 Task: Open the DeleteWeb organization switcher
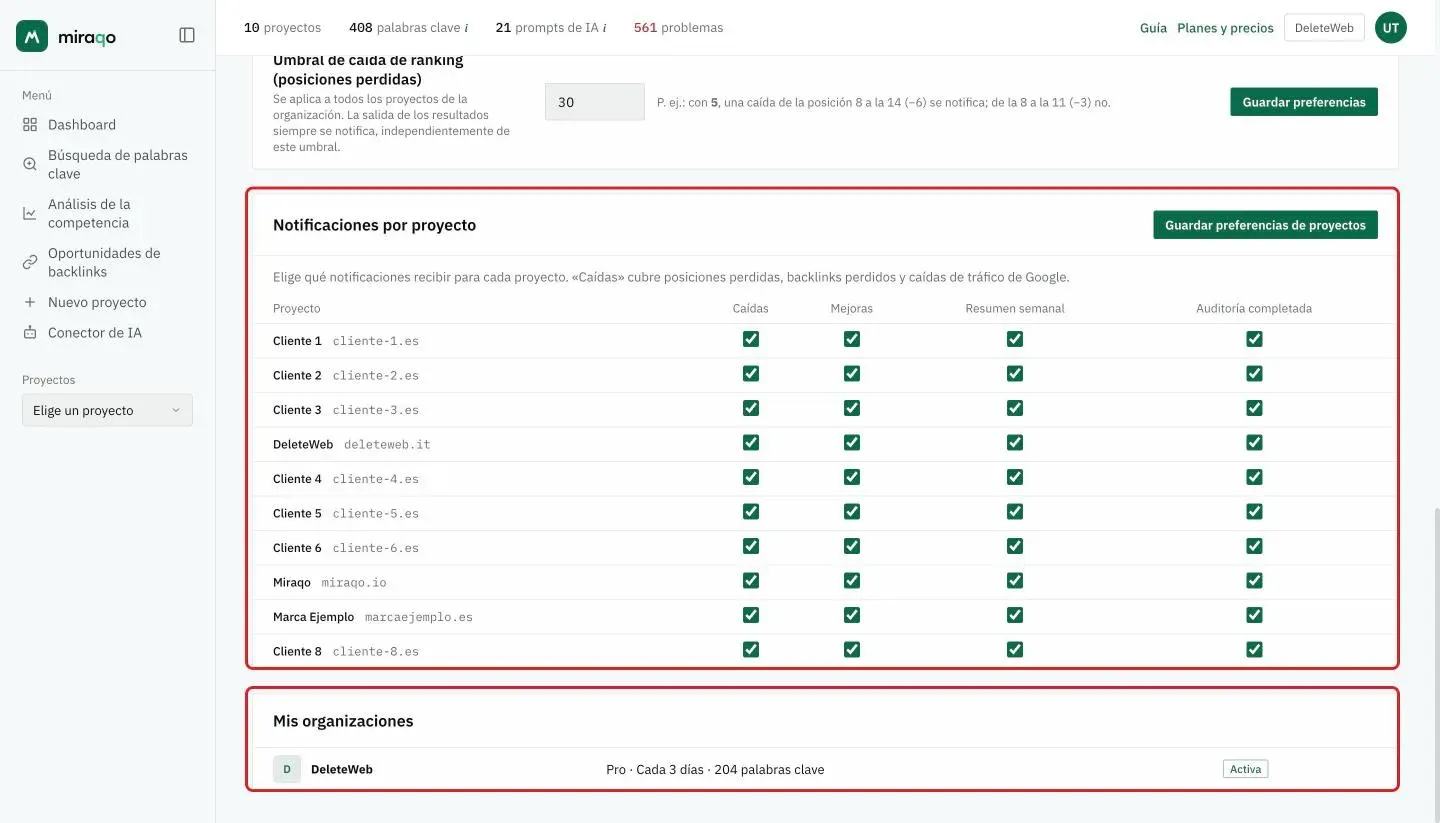(1324, 28)
